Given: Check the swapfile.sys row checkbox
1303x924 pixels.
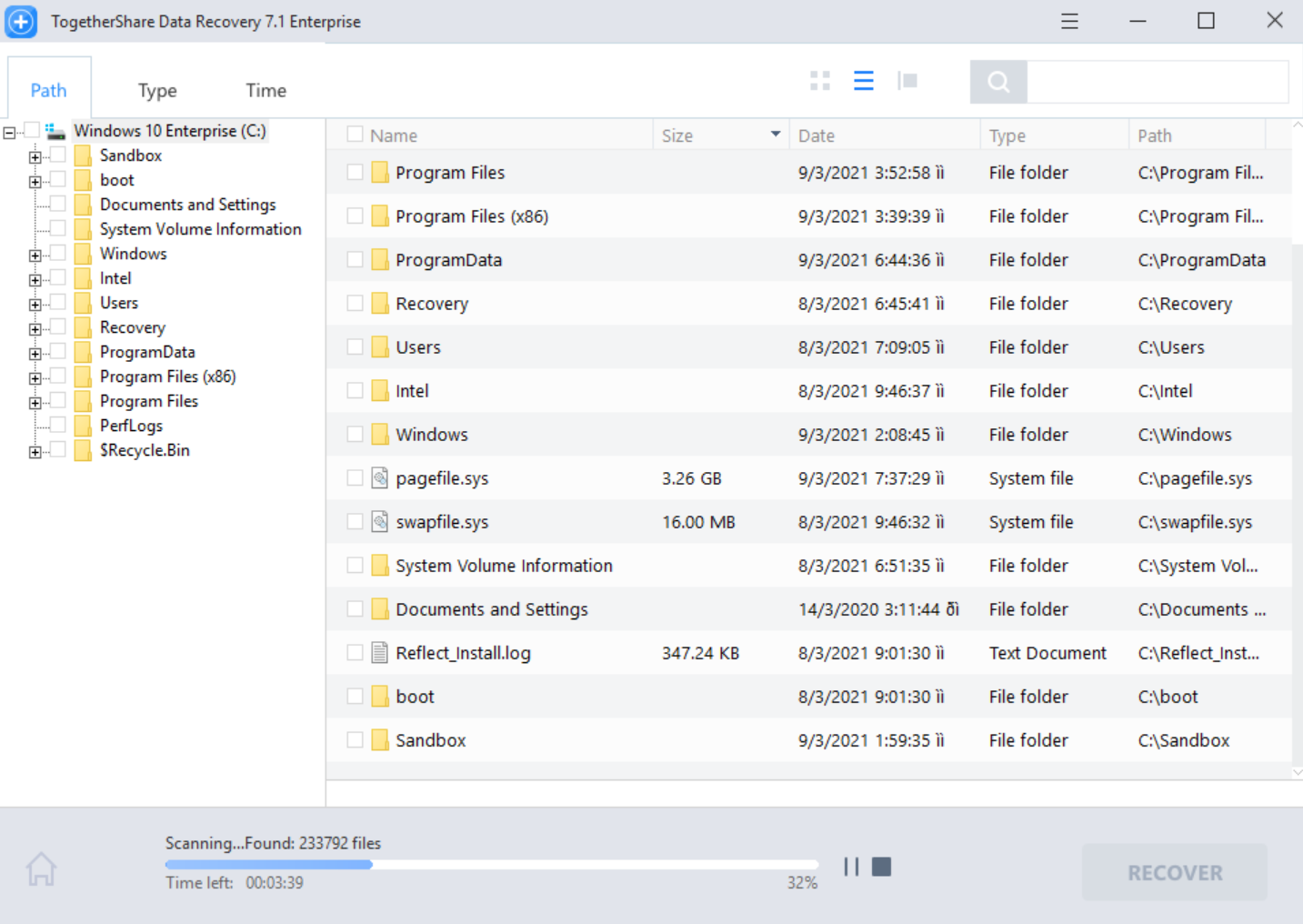Looking at the screenshot, I should pyautogui.click(x=355, y=521).
